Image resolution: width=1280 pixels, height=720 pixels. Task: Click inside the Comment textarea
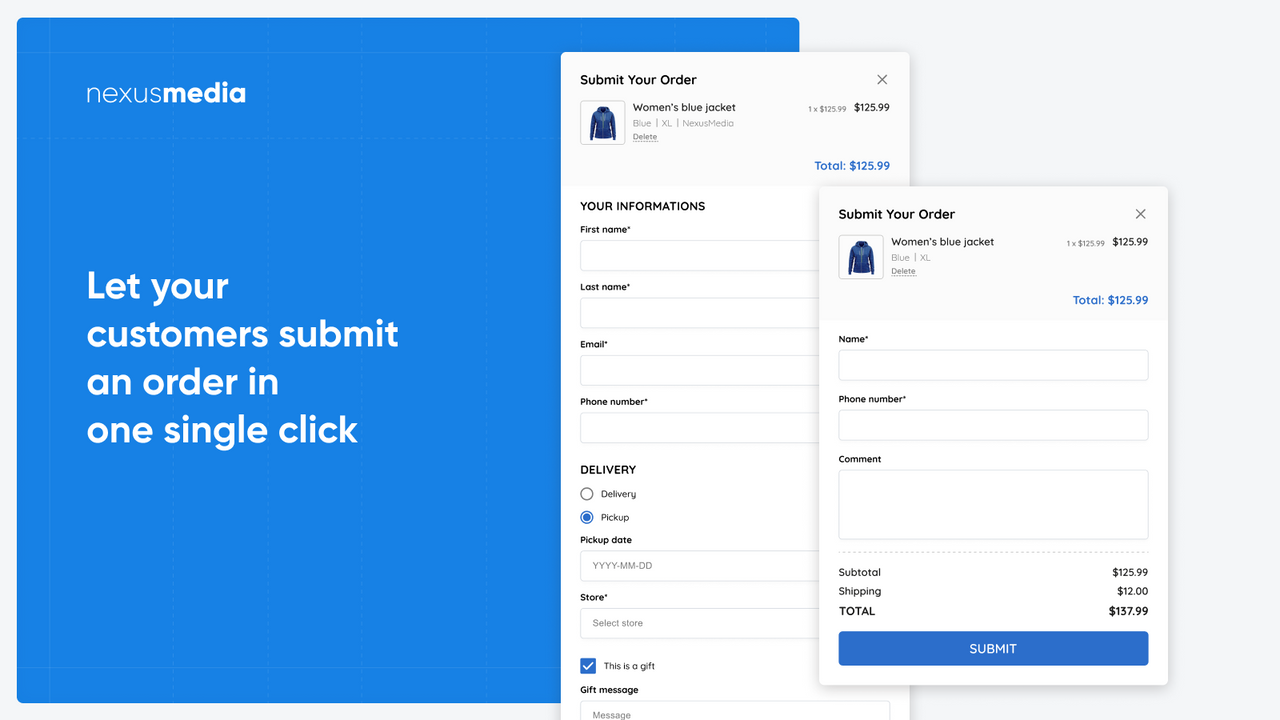(993, 504)
